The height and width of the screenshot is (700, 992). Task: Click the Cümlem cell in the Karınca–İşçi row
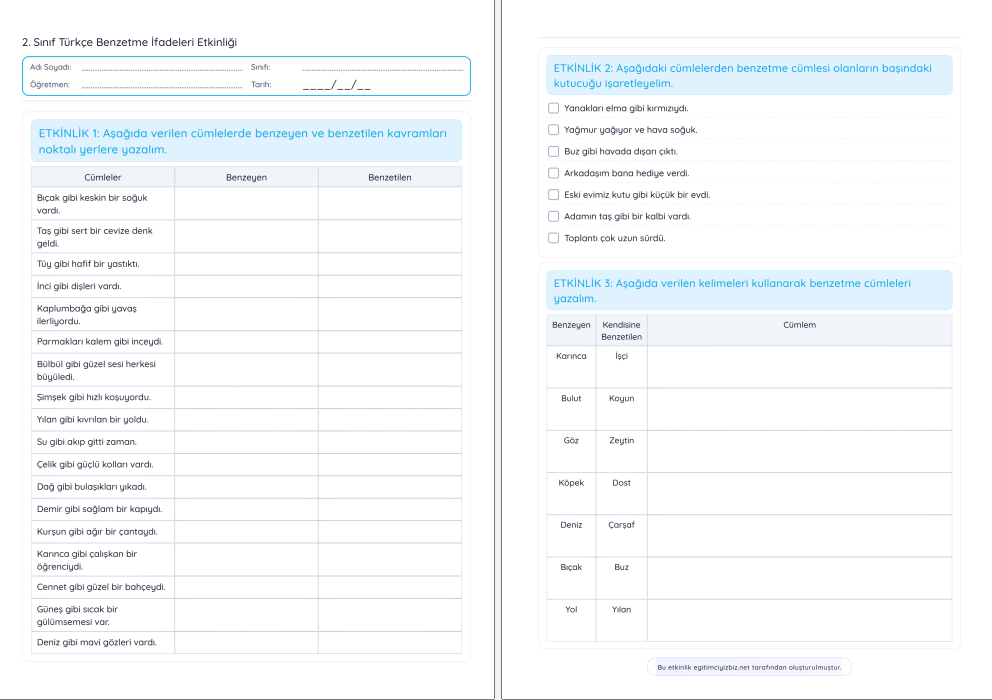click(799, 366)
